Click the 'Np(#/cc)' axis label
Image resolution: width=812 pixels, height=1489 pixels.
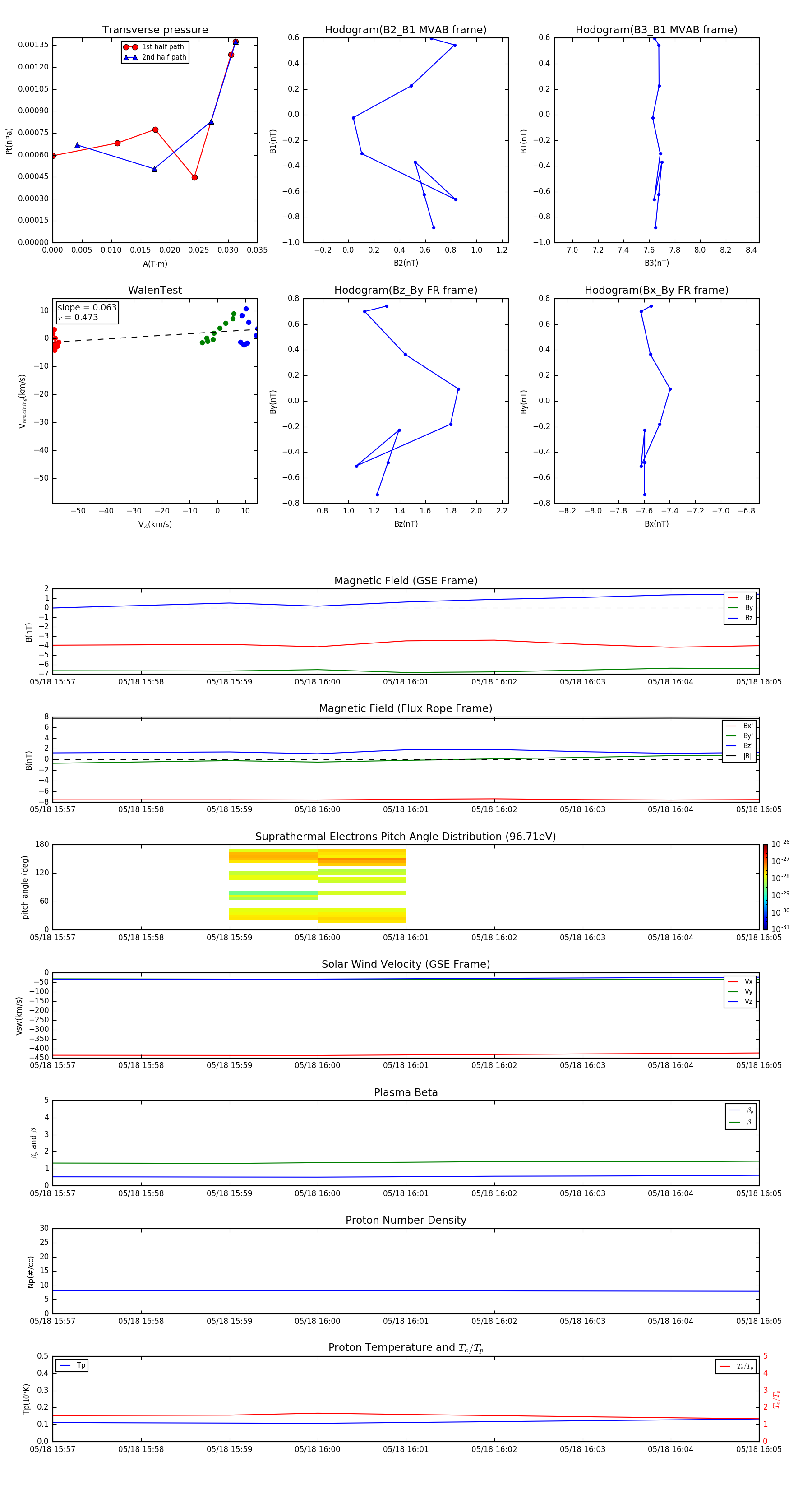tap(31, 1271)
